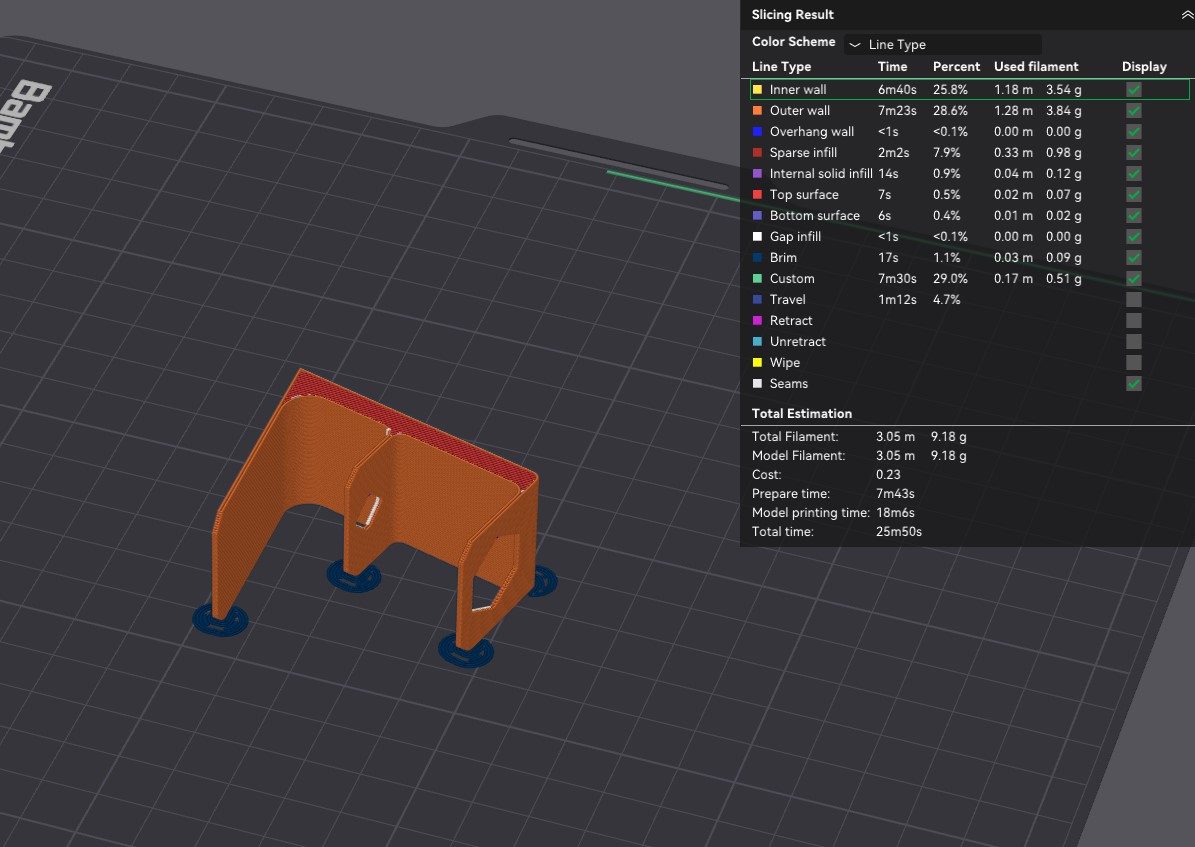Screen dimensions: 1195x847
Task: Toggle Overhang wall display checkbox
Action: [x=1134, y=131]
